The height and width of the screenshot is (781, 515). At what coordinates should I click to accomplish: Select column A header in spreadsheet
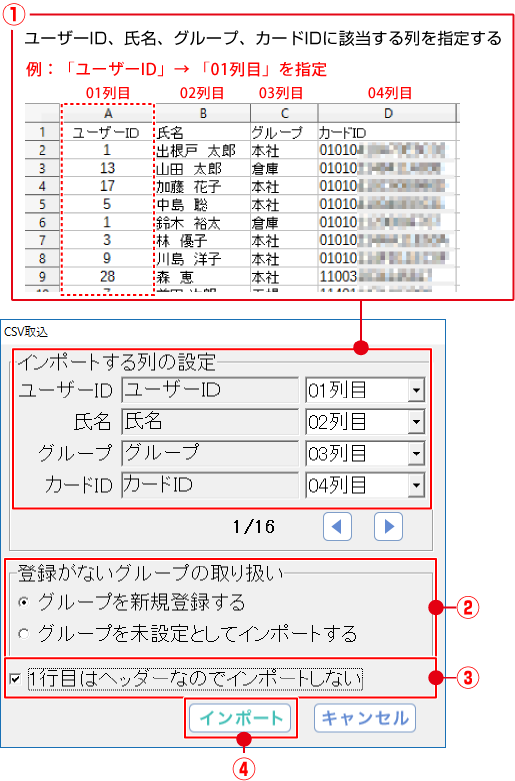(108, 114)
